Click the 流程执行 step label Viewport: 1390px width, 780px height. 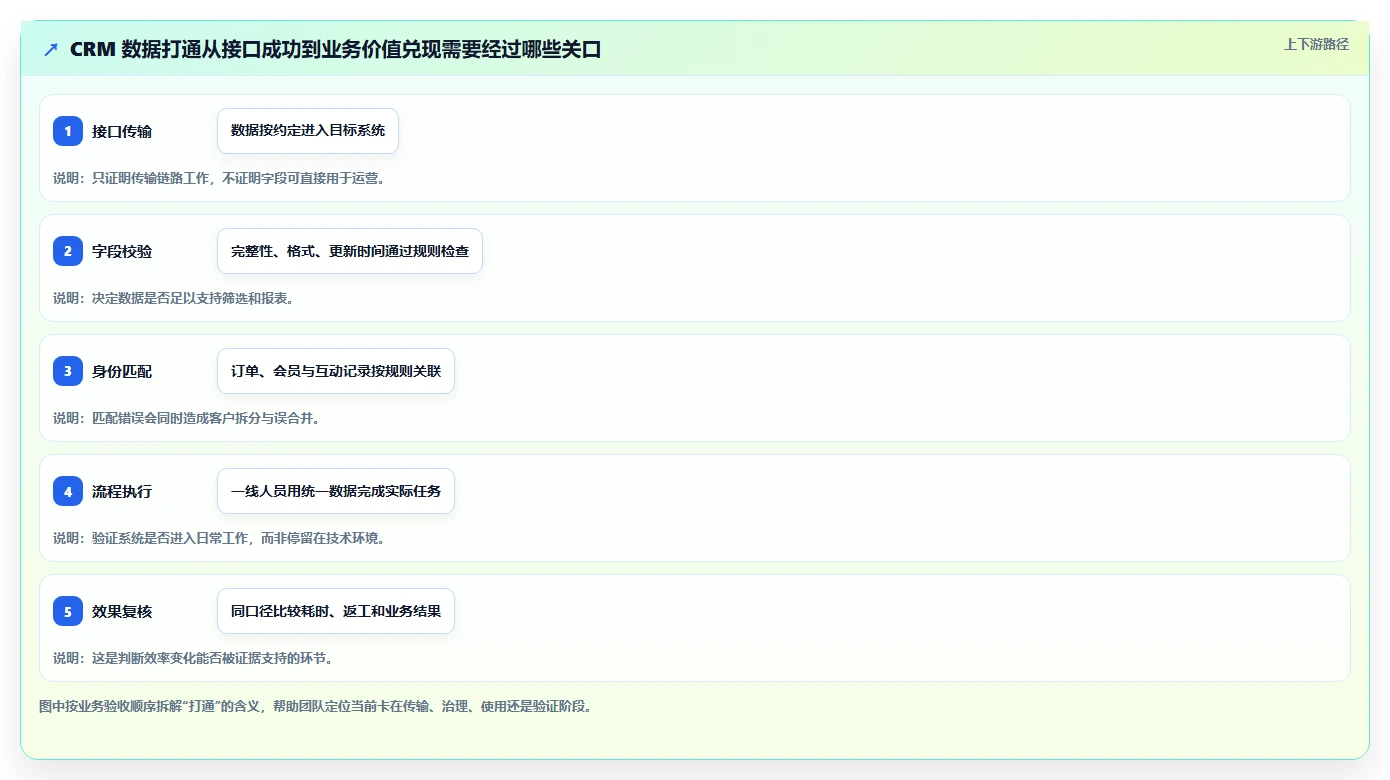[122, 491]
